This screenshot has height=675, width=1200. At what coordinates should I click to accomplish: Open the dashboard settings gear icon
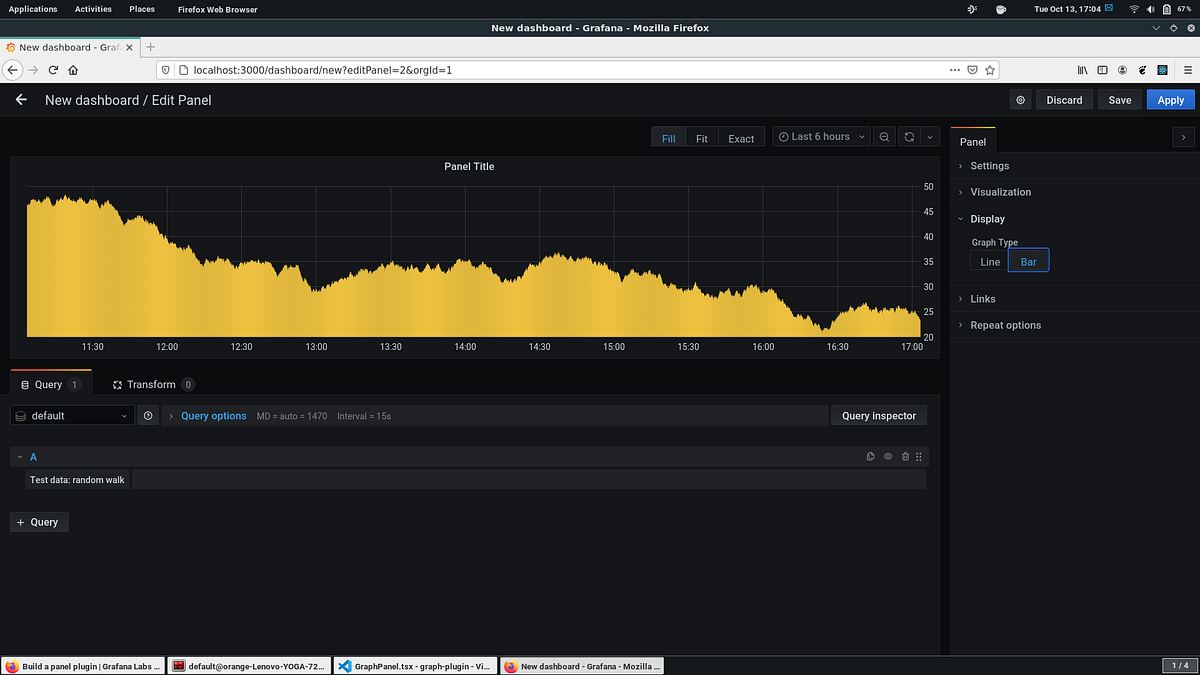click(1020, 100)
